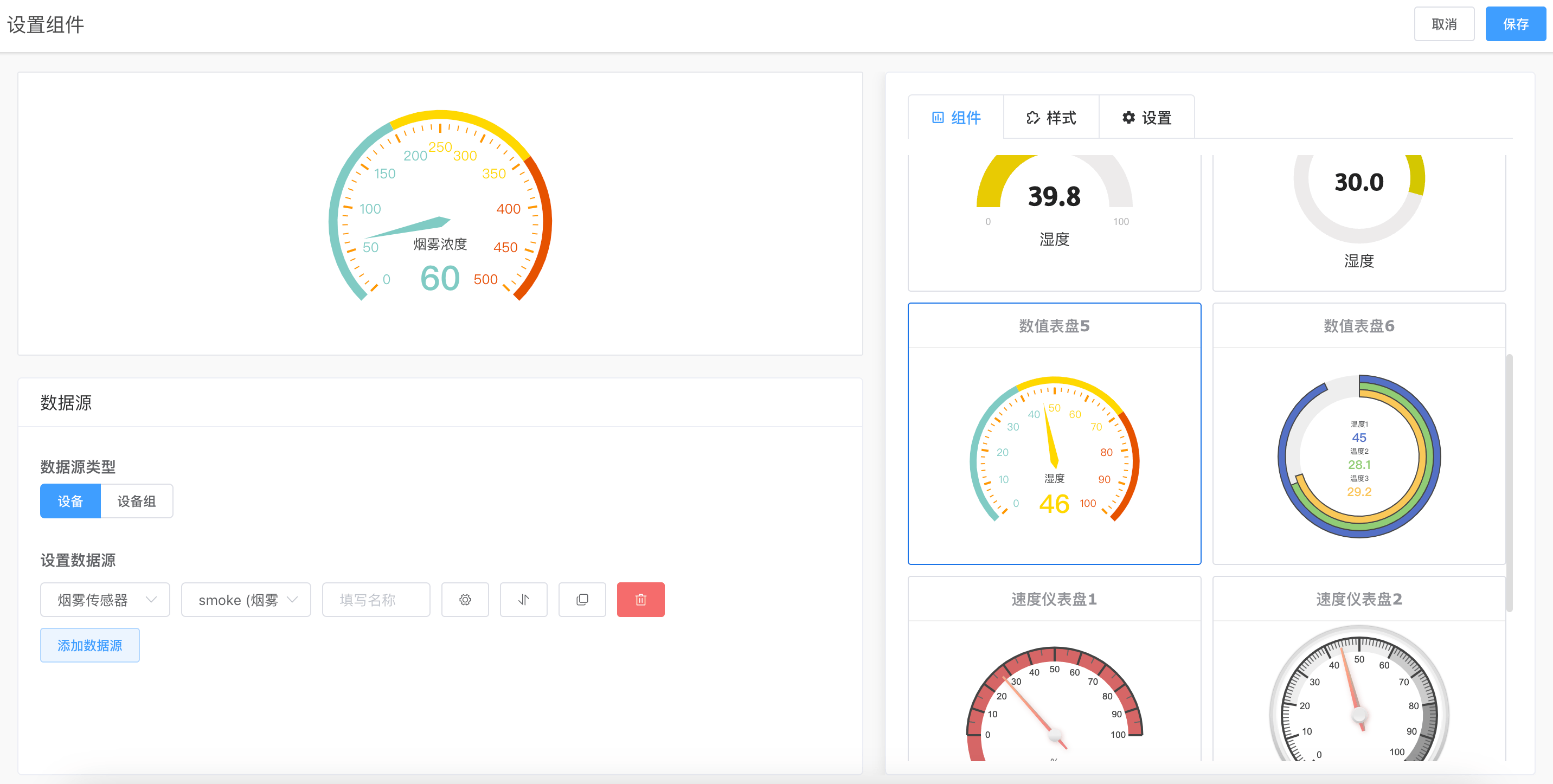The image size is (1553, 784).
Task: Open the 烟雾传感器 device dropdown
Action: click(x=105, y=600)
